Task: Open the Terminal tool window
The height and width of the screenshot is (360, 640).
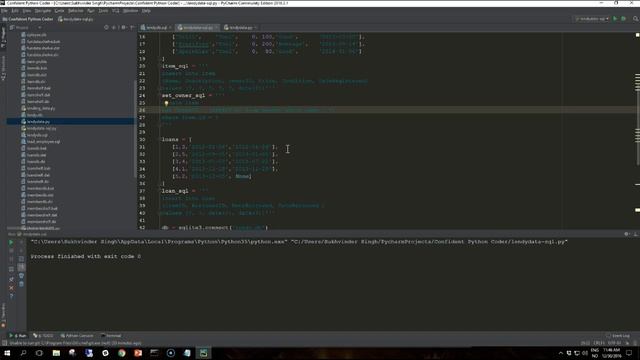Action: (x=111, y=336)
